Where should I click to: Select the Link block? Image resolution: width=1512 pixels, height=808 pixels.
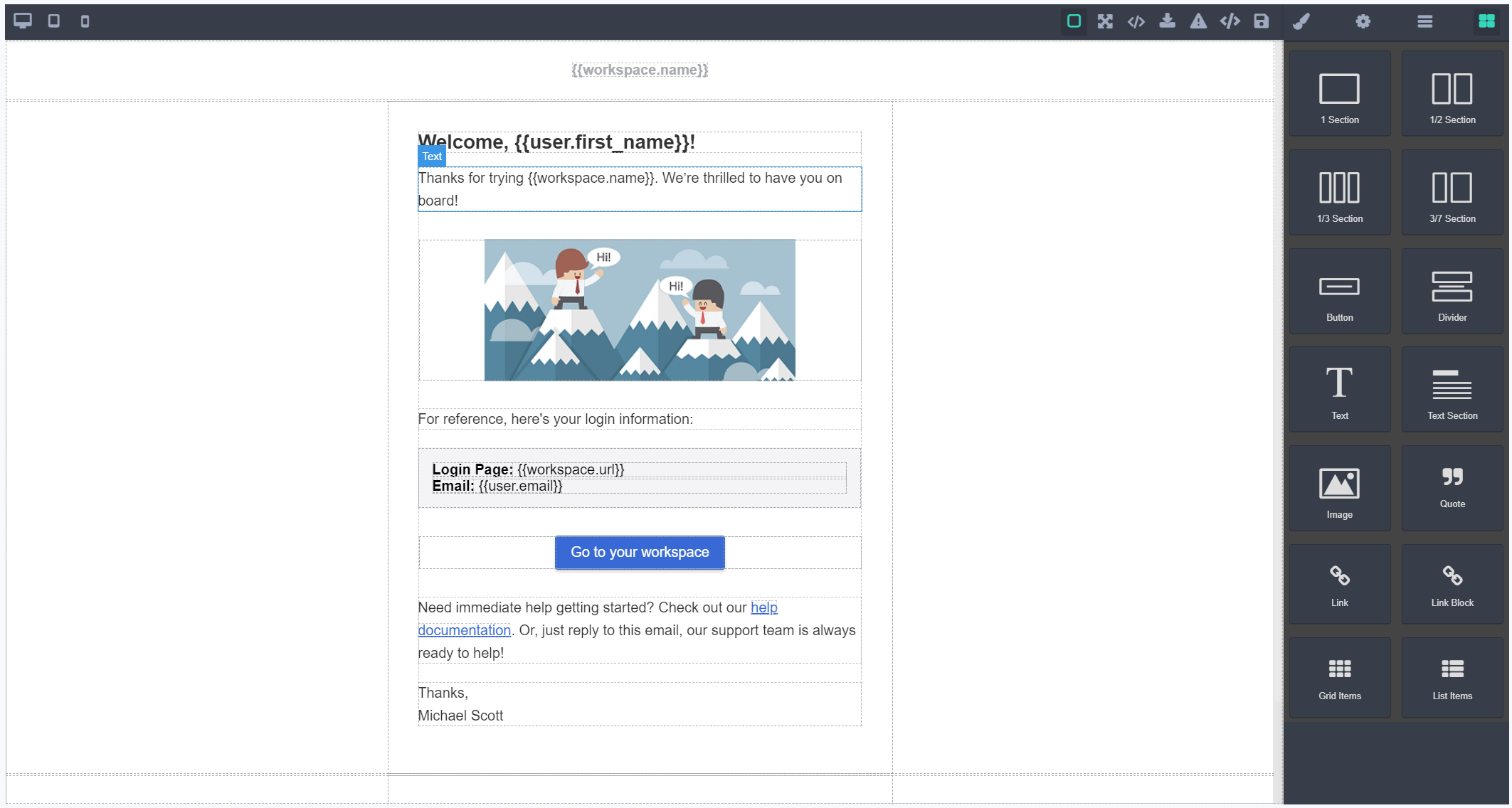(1340, 585)
